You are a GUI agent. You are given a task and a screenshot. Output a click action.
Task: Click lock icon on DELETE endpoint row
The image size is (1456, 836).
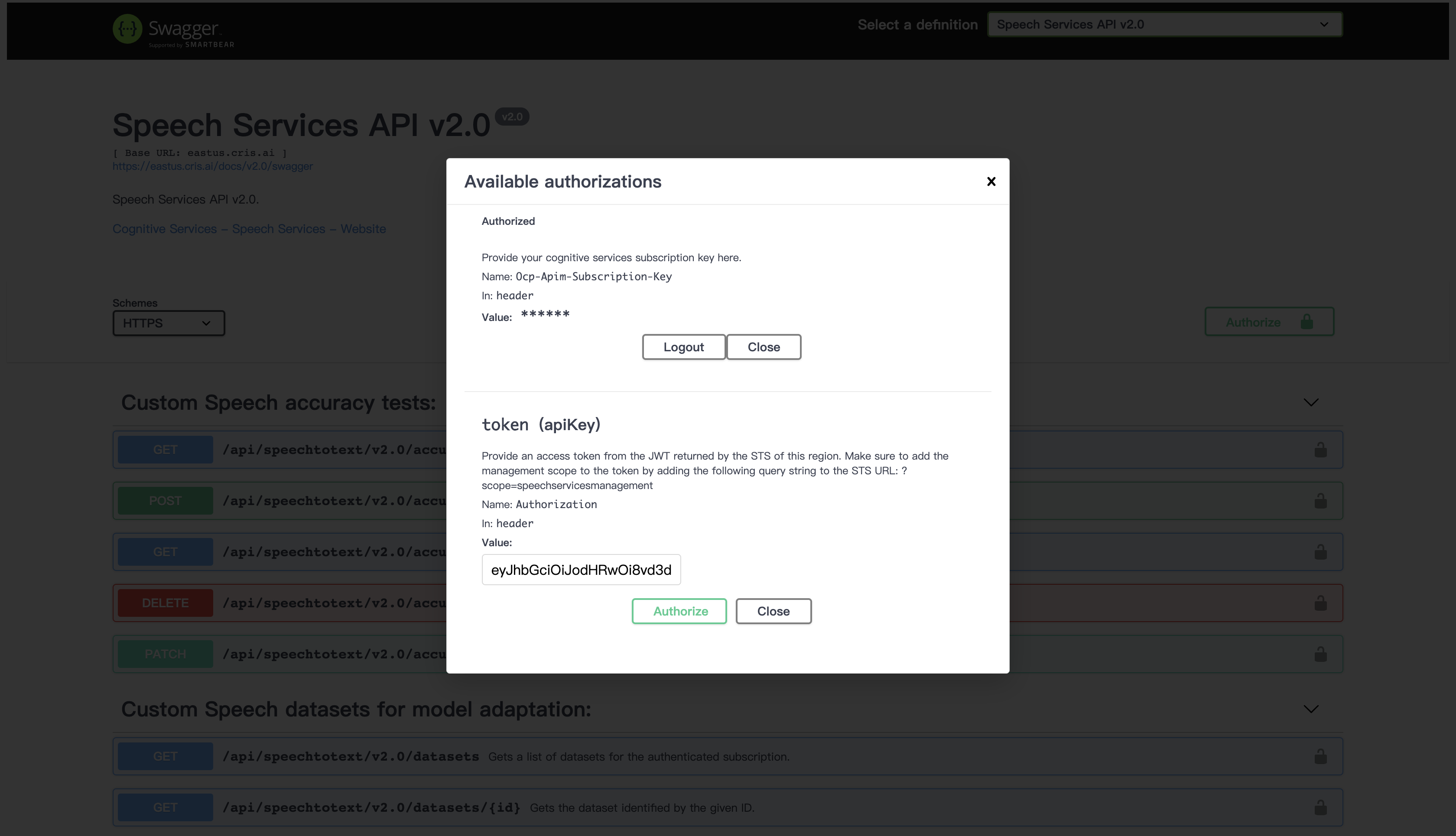pyautogui.click(x=1320, y=603)
